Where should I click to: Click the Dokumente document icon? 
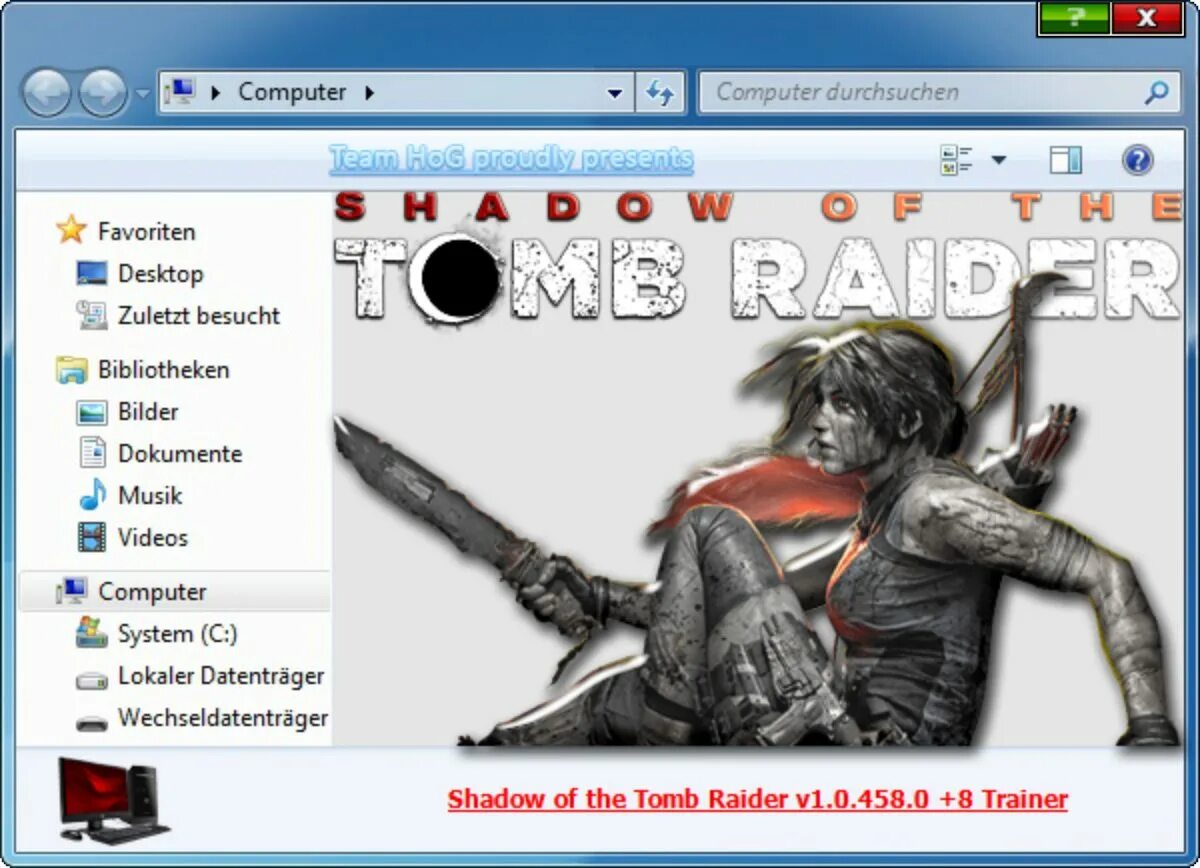coord(92,453)
